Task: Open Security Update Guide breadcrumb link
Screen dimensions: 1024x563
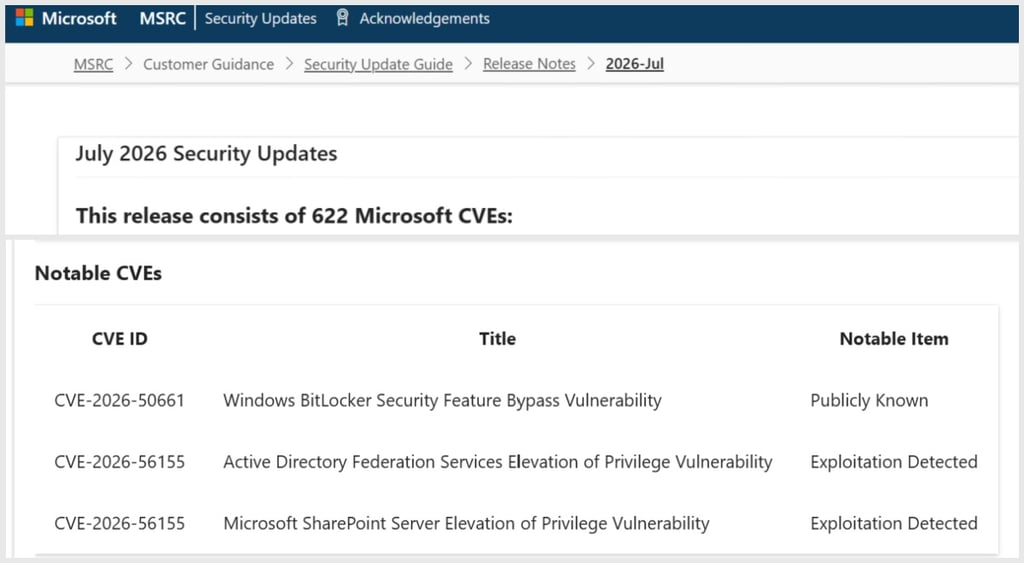Action: 378,64
